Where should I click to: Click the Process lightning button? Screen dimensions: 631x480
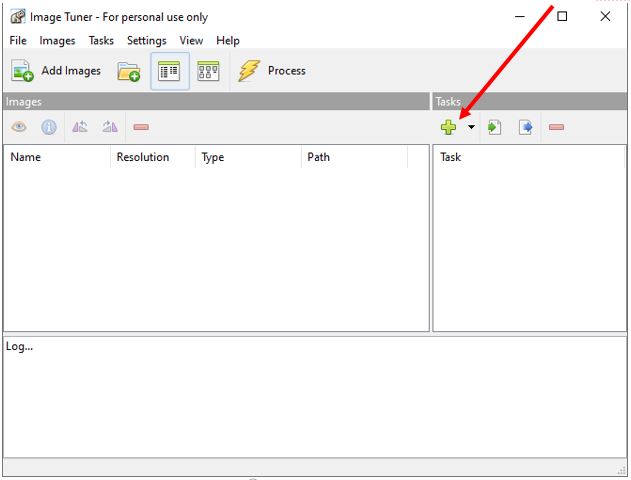[271, 71]
